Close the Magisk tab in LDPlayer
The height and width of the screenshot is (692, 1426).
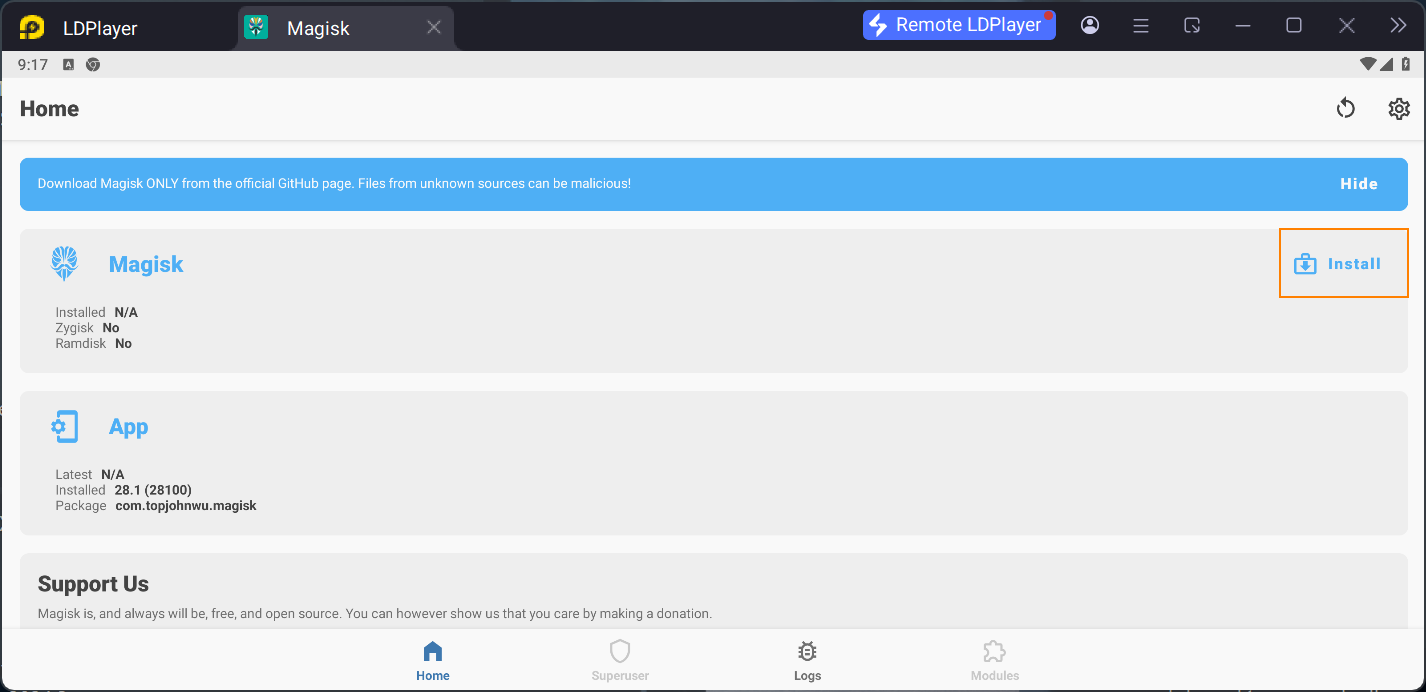(434, 28)
